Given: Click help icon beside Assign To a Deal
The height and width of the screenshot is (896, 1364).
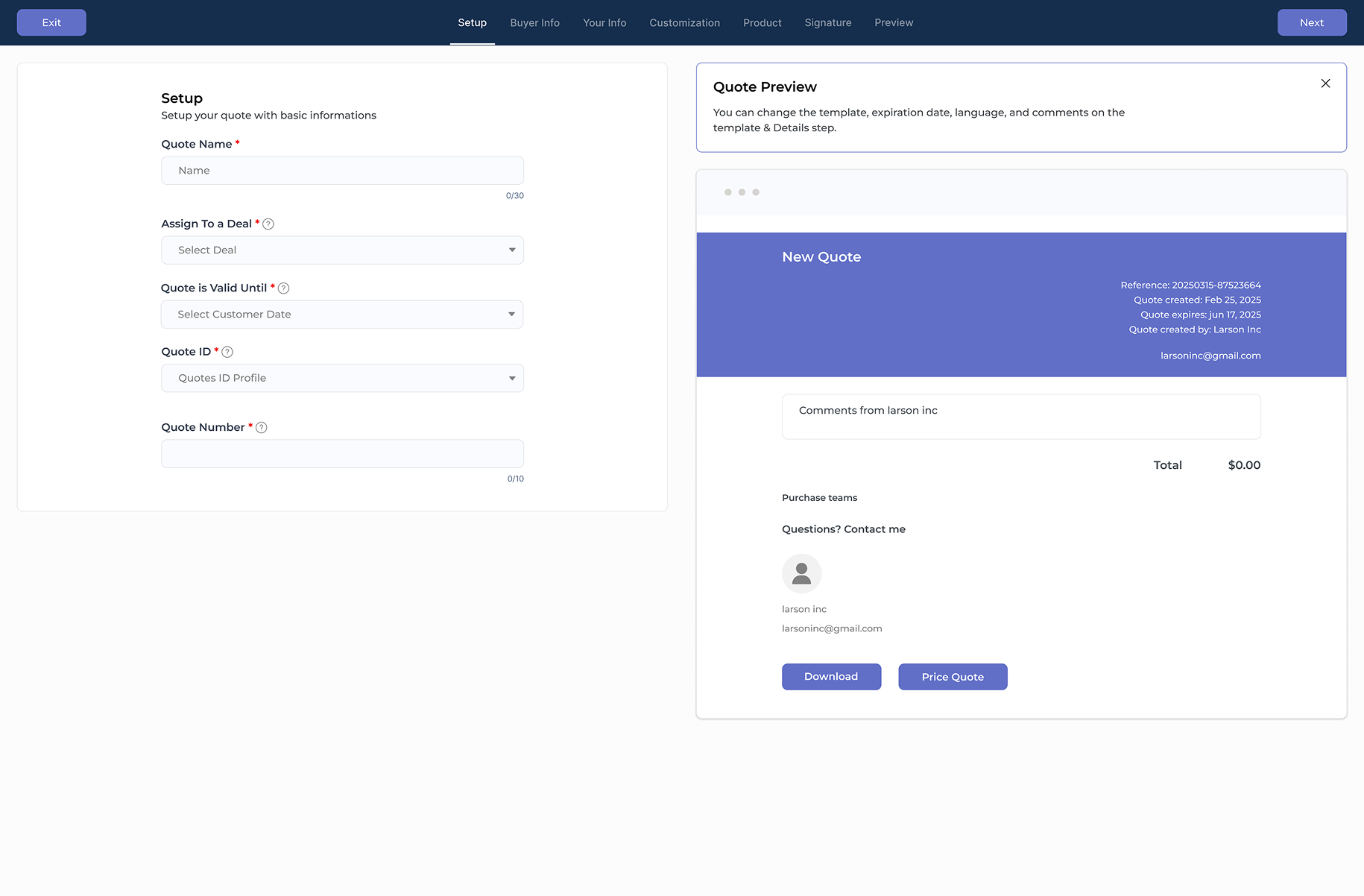Looking at the screenshot, I should pos(268,224).
